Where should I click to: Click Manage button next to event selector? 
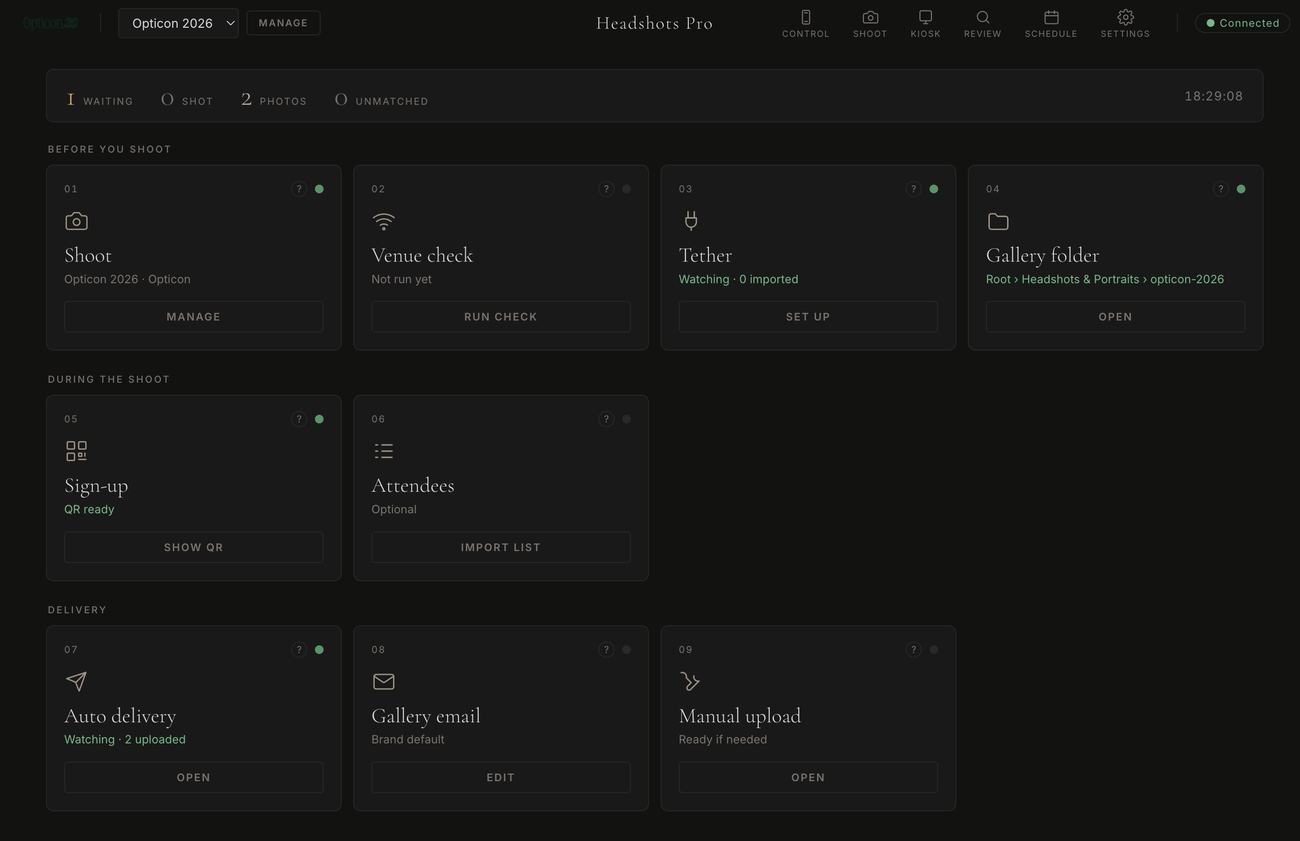(x=283, y=23)
